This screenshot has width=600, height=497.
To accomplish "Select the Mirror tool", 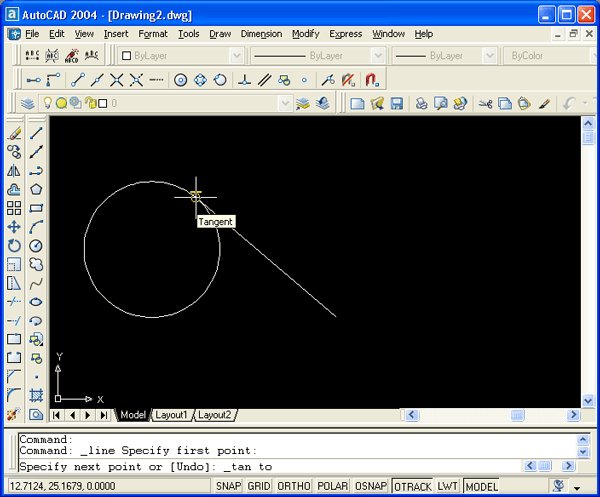I will (14, 170).
